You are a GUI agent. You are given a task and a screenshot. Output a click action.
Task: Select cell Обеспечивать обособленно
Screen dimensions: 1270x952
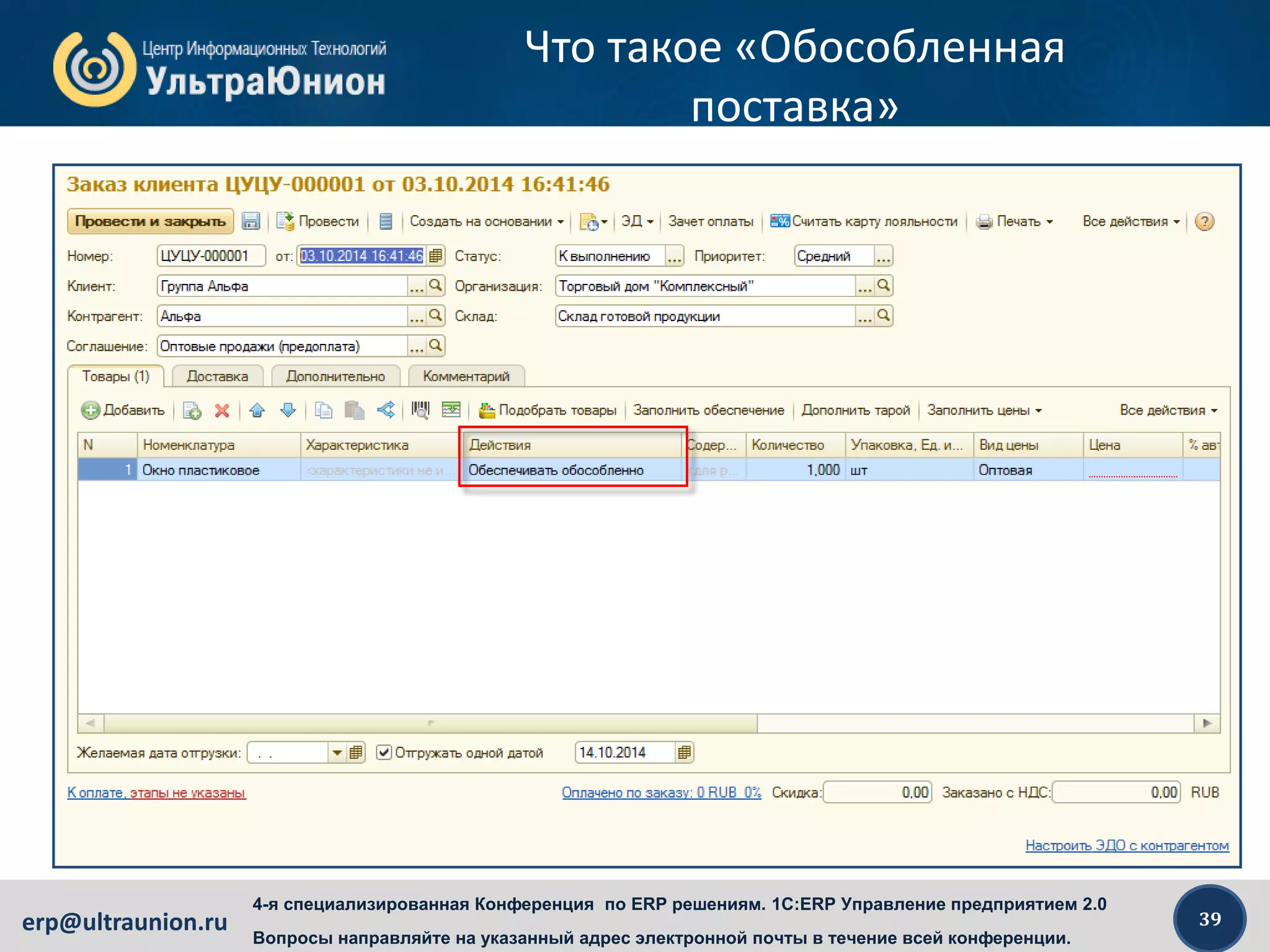point(573,470)
